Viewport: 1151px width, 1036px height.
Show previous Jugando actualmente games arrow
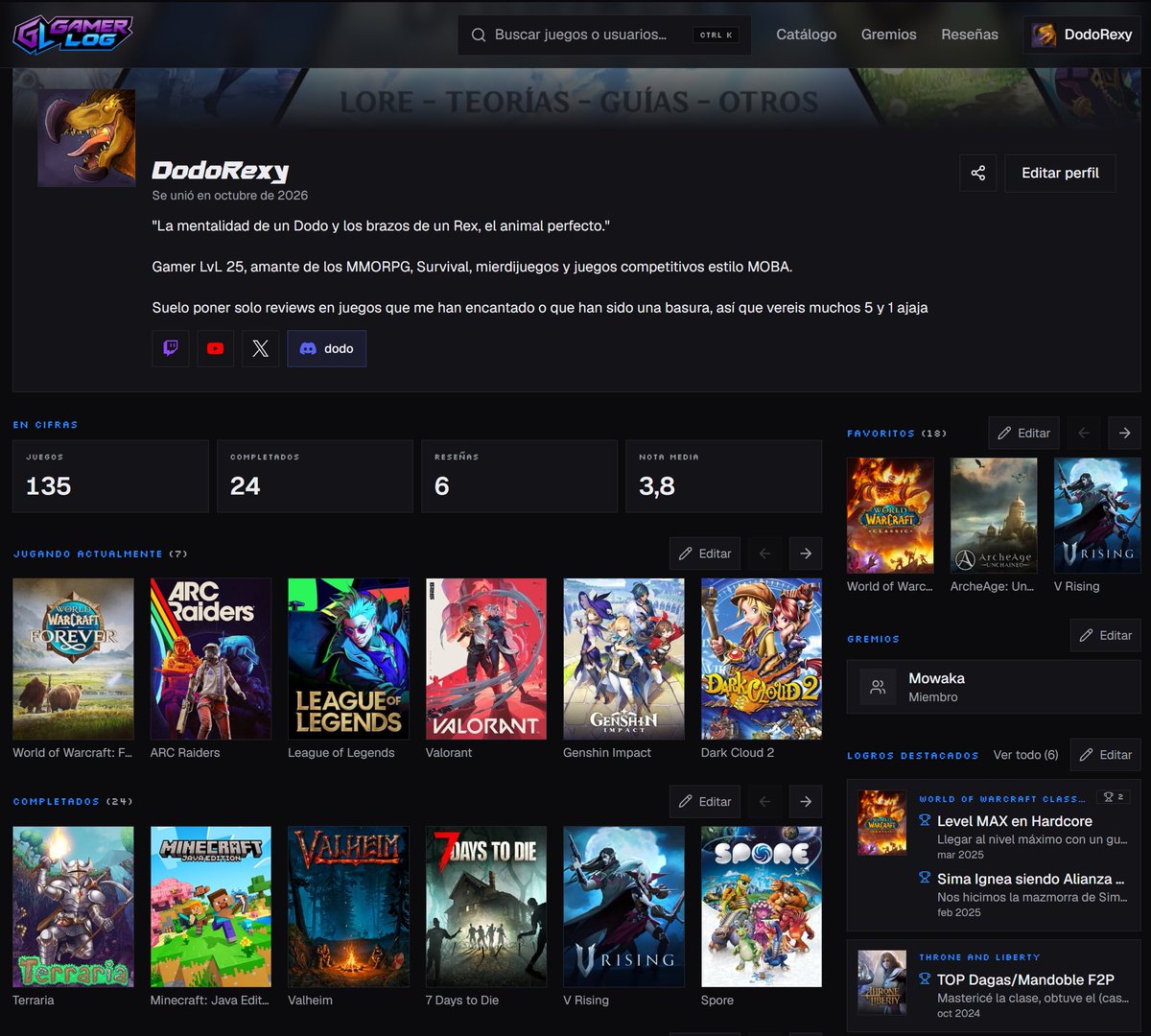tap(764, 553)
